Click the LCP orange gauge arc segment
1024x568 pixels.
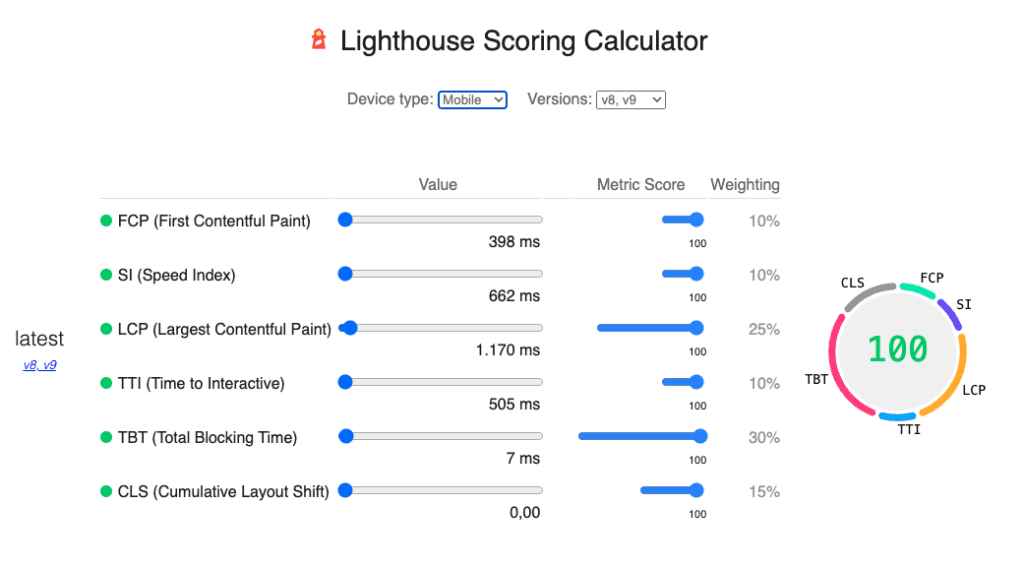[954, 378]
